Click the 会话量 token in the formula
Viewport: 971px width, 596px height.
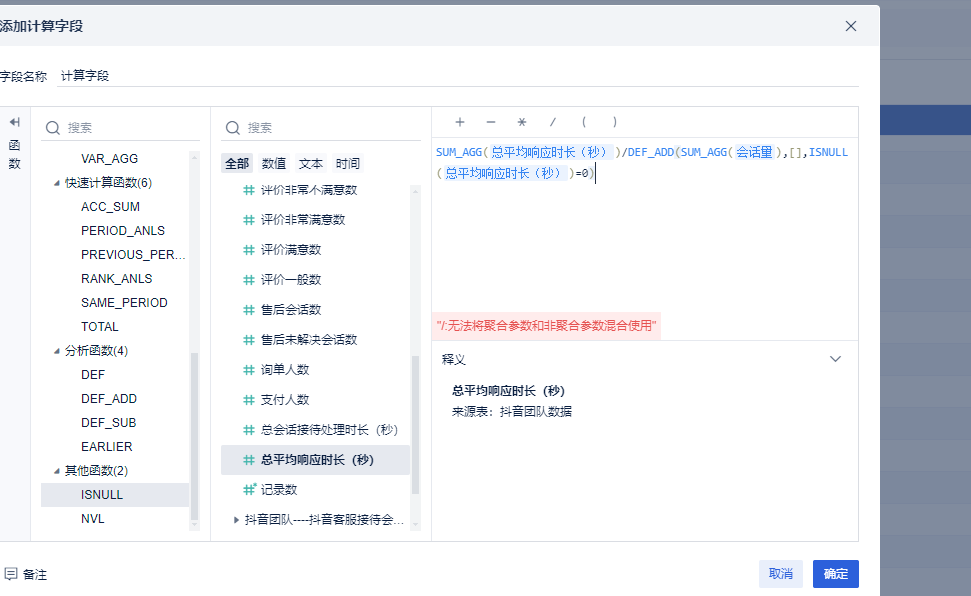tap(754, 152)
